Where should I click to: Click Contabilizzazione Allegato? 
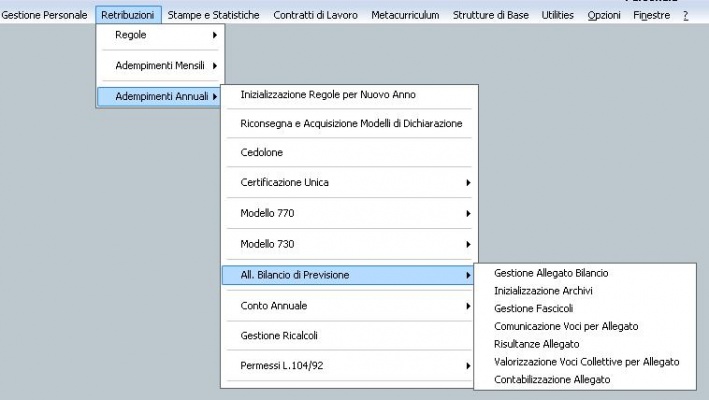pos(551,380)
